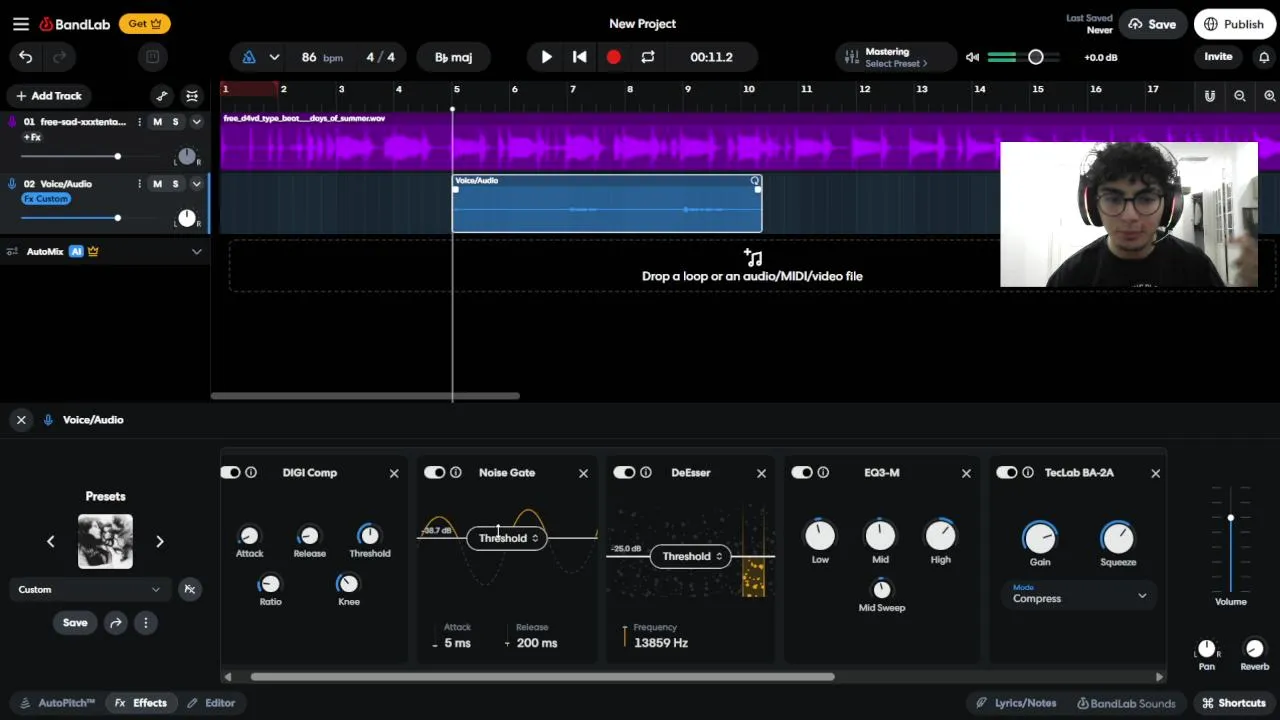Close the Voice/Audio effects panel
The height and width of the screenshot is (720, 1280).
click(21, 420)
